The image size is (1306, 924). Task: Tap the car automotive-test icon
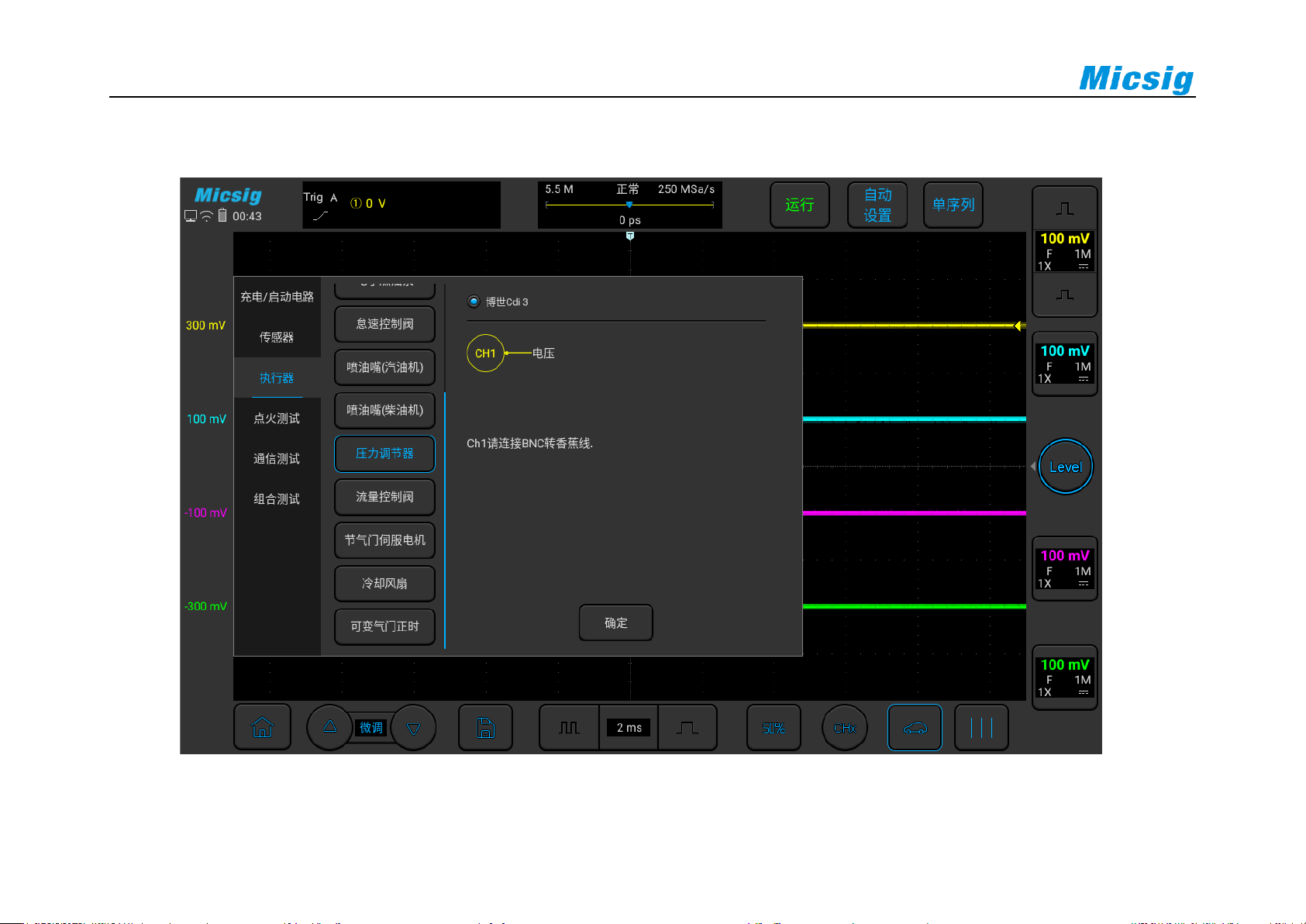pos(915,728)
